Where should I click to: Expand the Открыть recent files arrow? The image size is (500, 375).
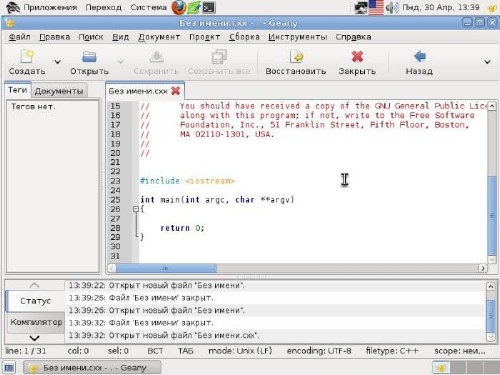(121, 62)
